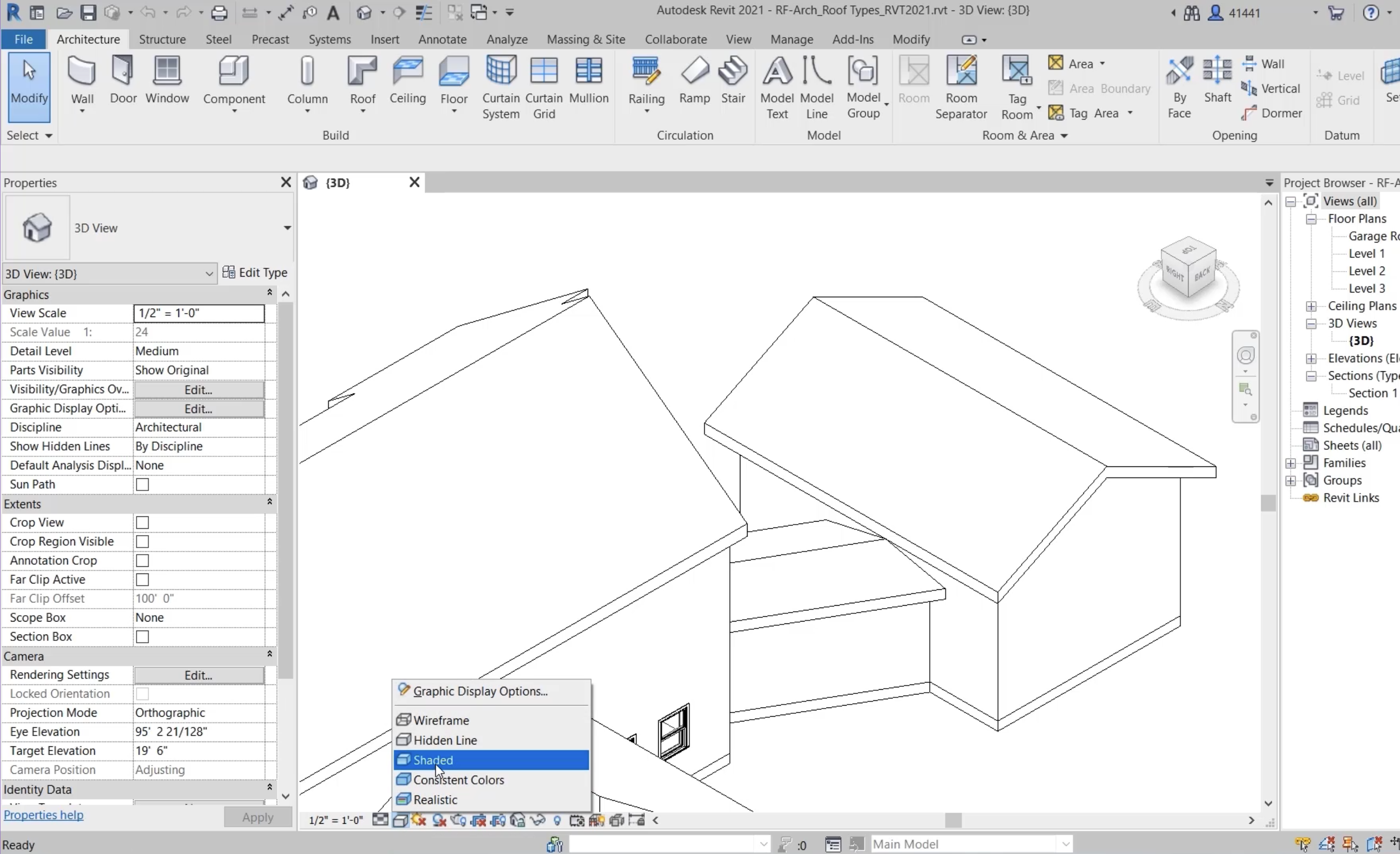This screenshot has height=854, width=1400.
Task: Select the Model Text tool
Action: [777, 87]
